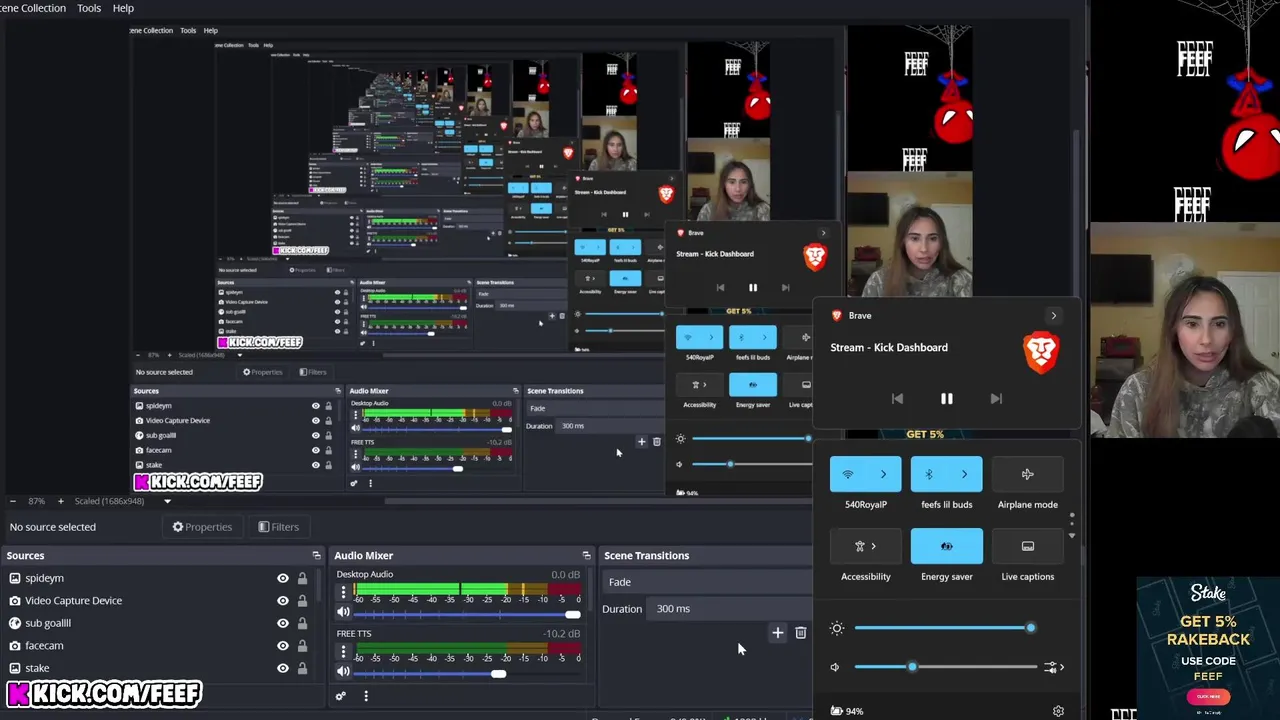
Task: Enable Live captions
Action: click(x=1027, y=546)
